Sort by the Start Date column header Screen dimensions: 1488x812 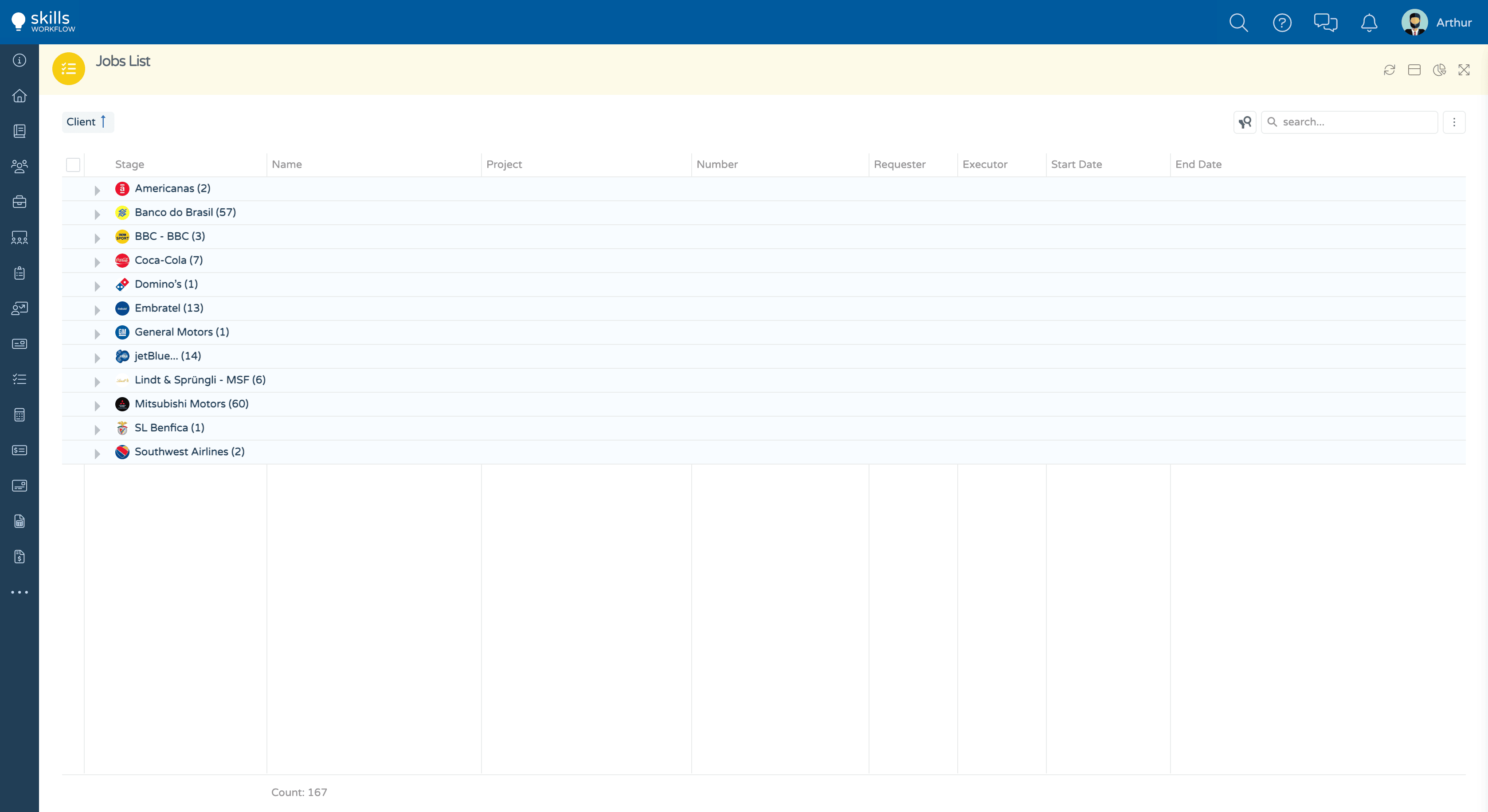point(1076,164)
